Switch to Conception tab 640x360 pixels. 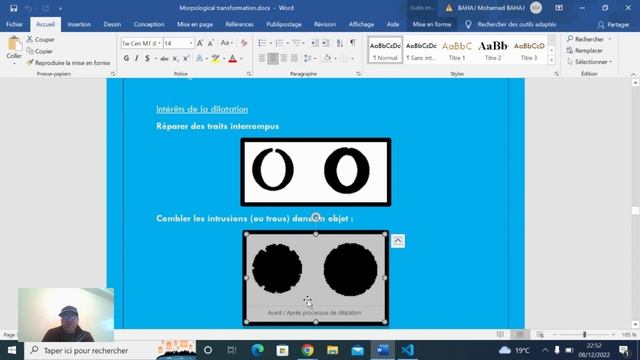(149, 24)
